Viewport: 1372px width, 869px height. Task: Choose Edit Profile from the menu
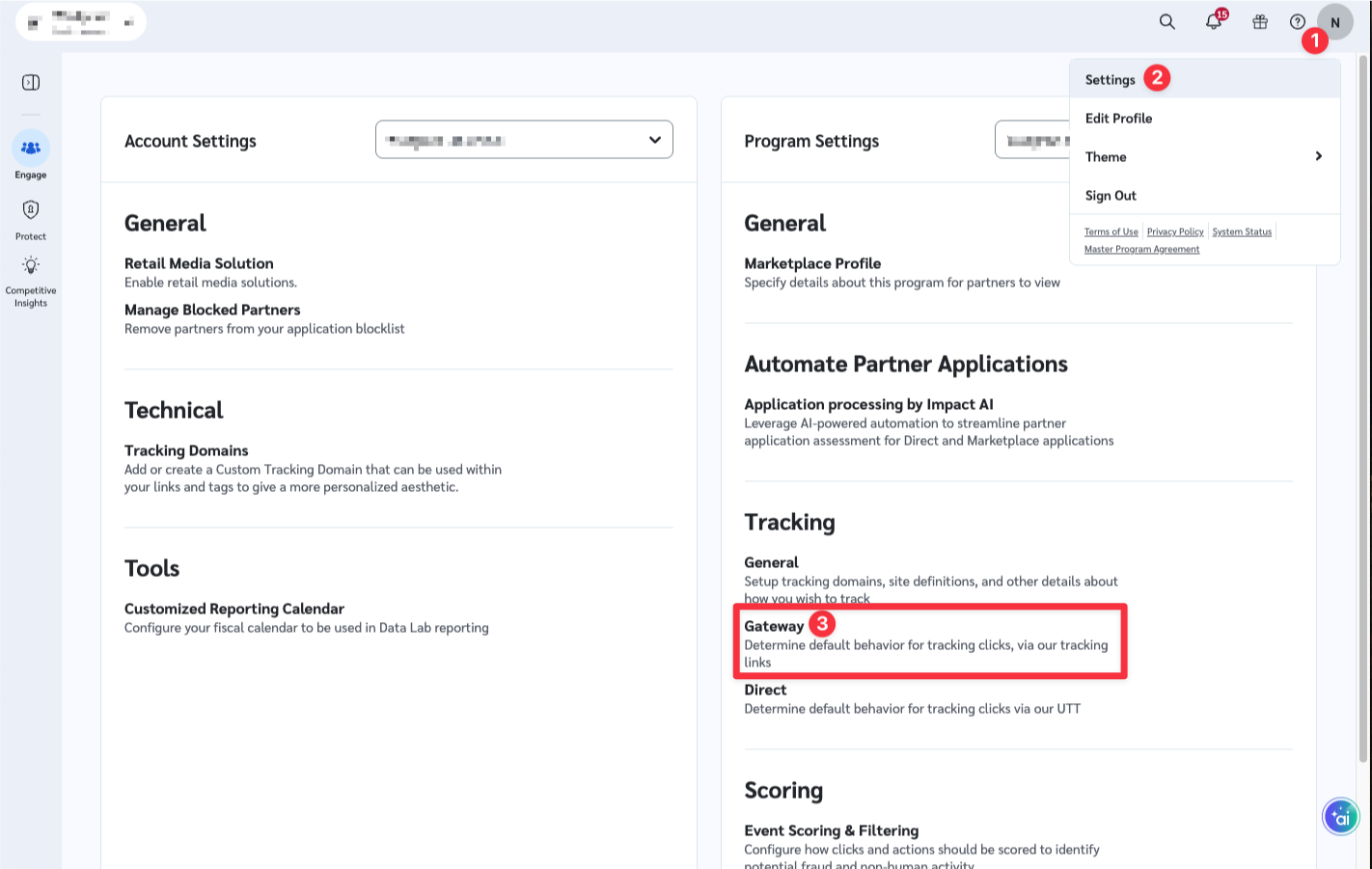(1205, 118)
